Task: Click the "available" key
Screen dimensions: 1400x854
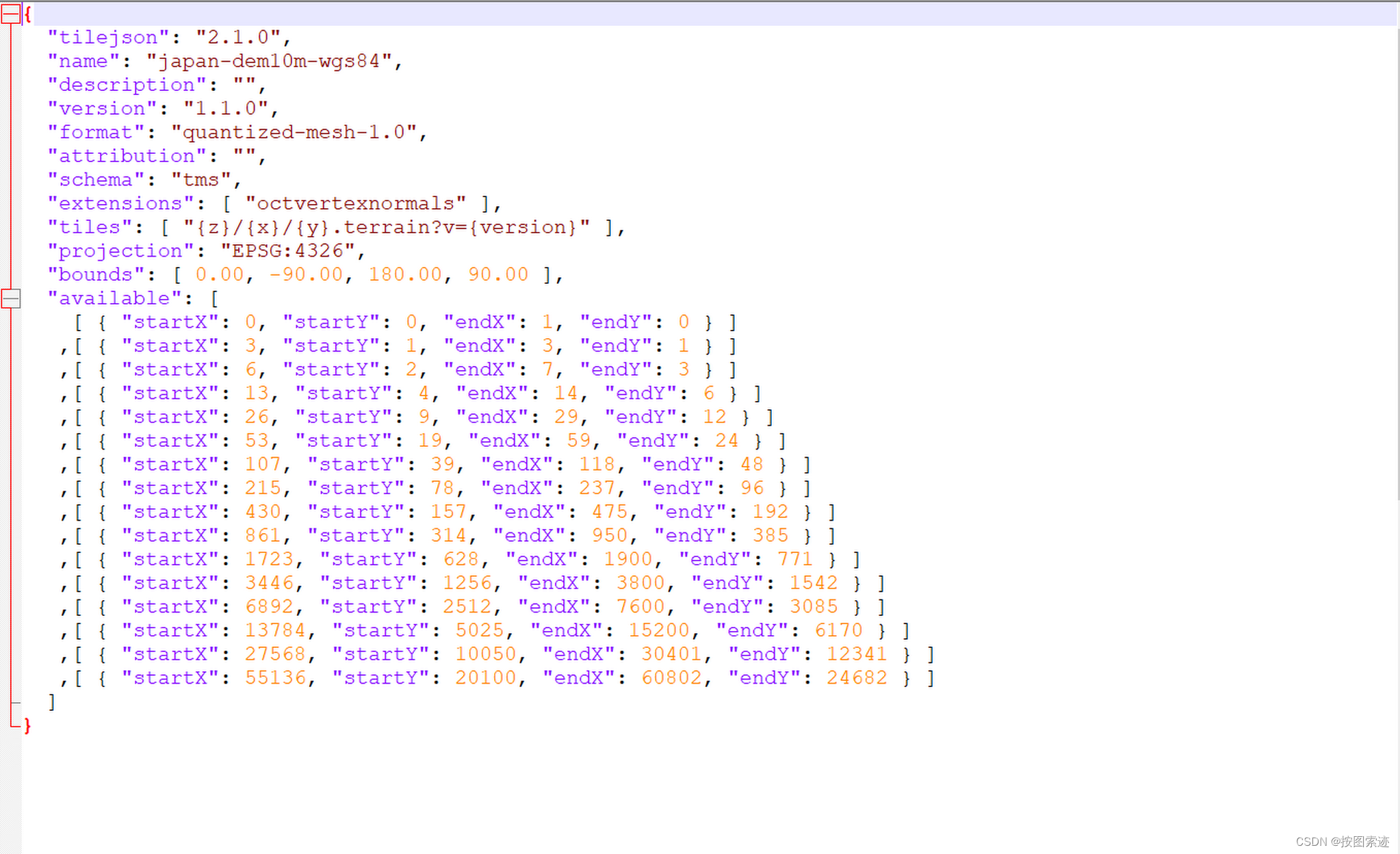Action: point(114,298)
